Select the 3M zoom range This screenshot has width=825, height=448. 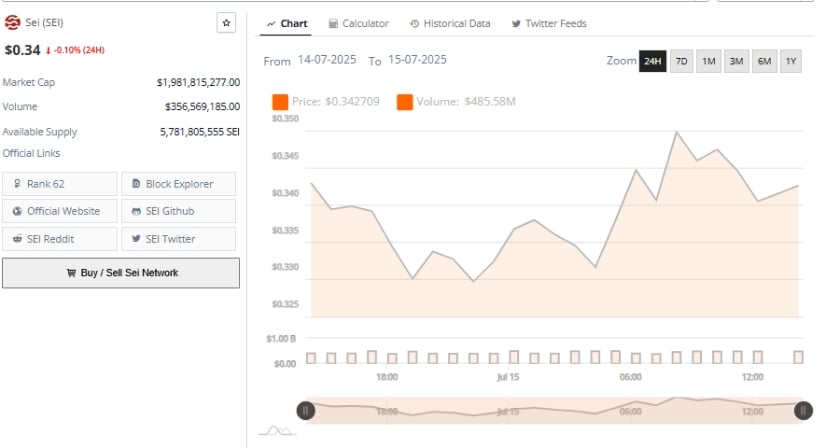pos(737,61)
